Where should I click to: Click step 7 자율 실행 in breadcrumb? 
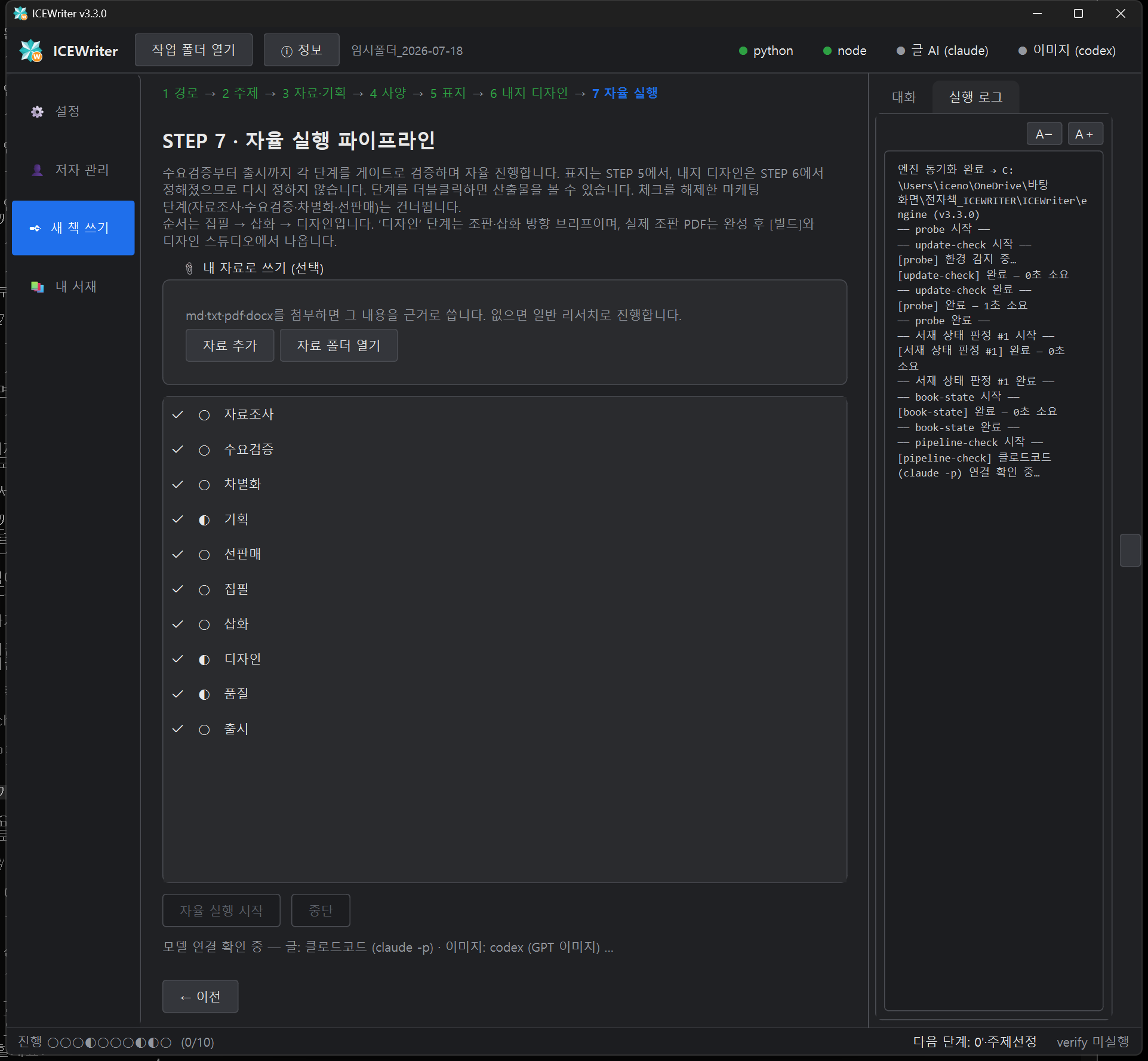(624, 93)
